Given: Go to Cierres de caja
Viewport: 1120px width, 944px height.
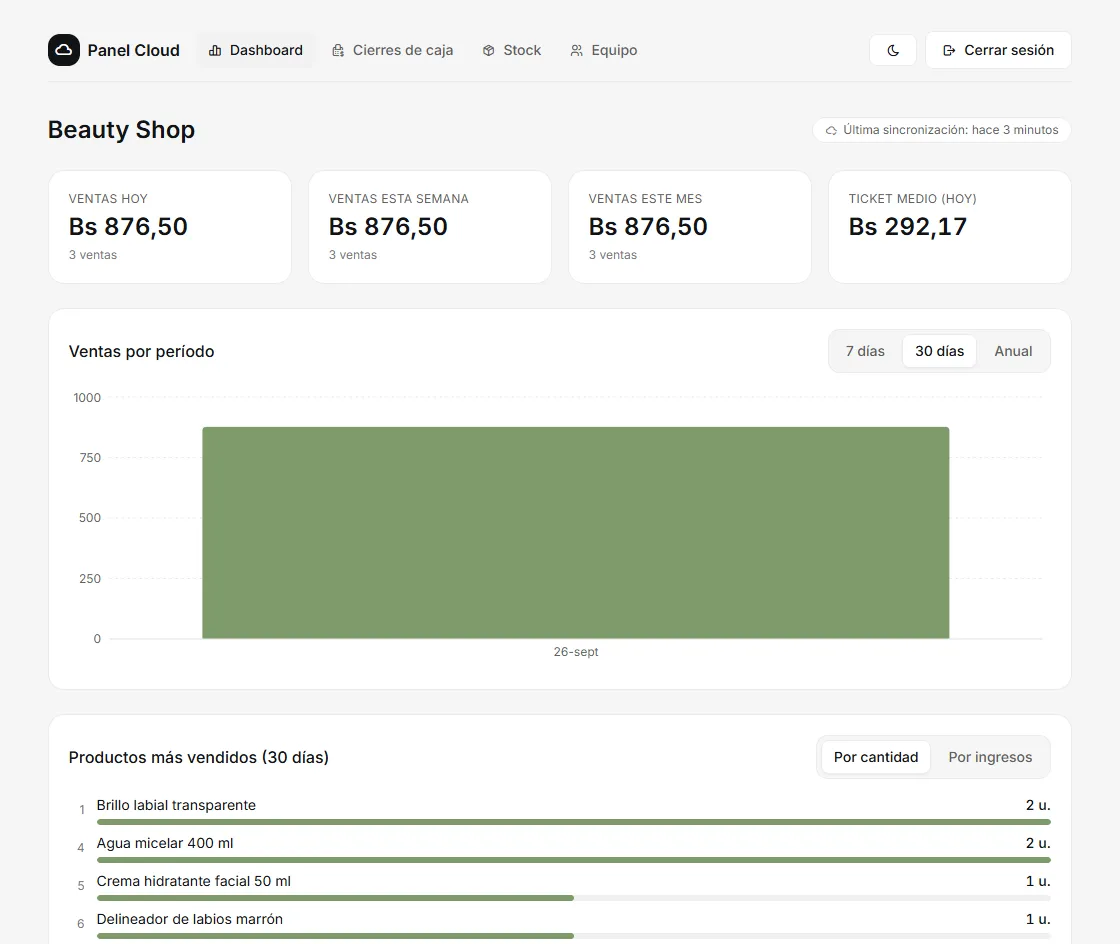Looking at the screenshot, I should [392, 50].
